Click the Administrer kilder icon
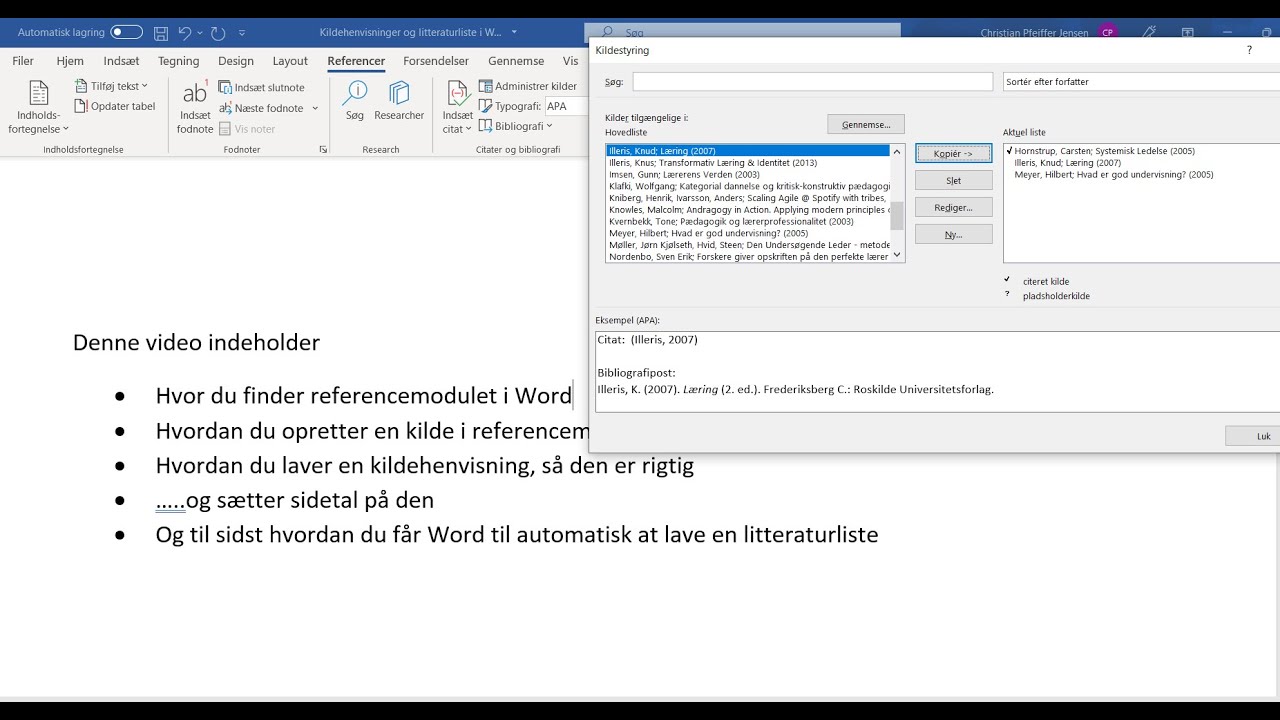1280x720 pixels. tap(486, 86)
